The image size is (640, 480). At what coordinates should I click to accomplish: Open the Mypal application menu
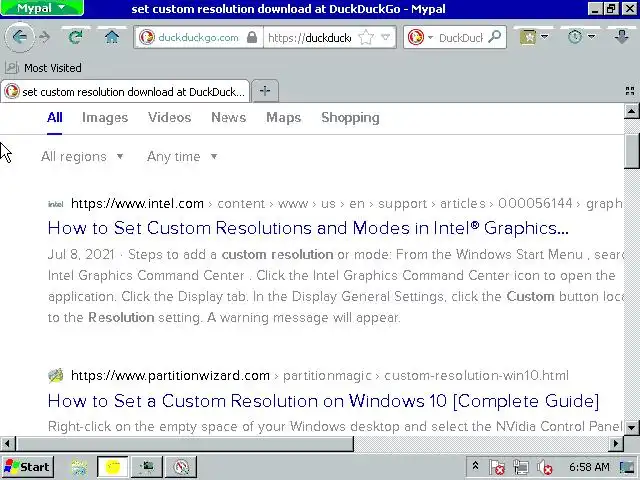coord(42,8)
